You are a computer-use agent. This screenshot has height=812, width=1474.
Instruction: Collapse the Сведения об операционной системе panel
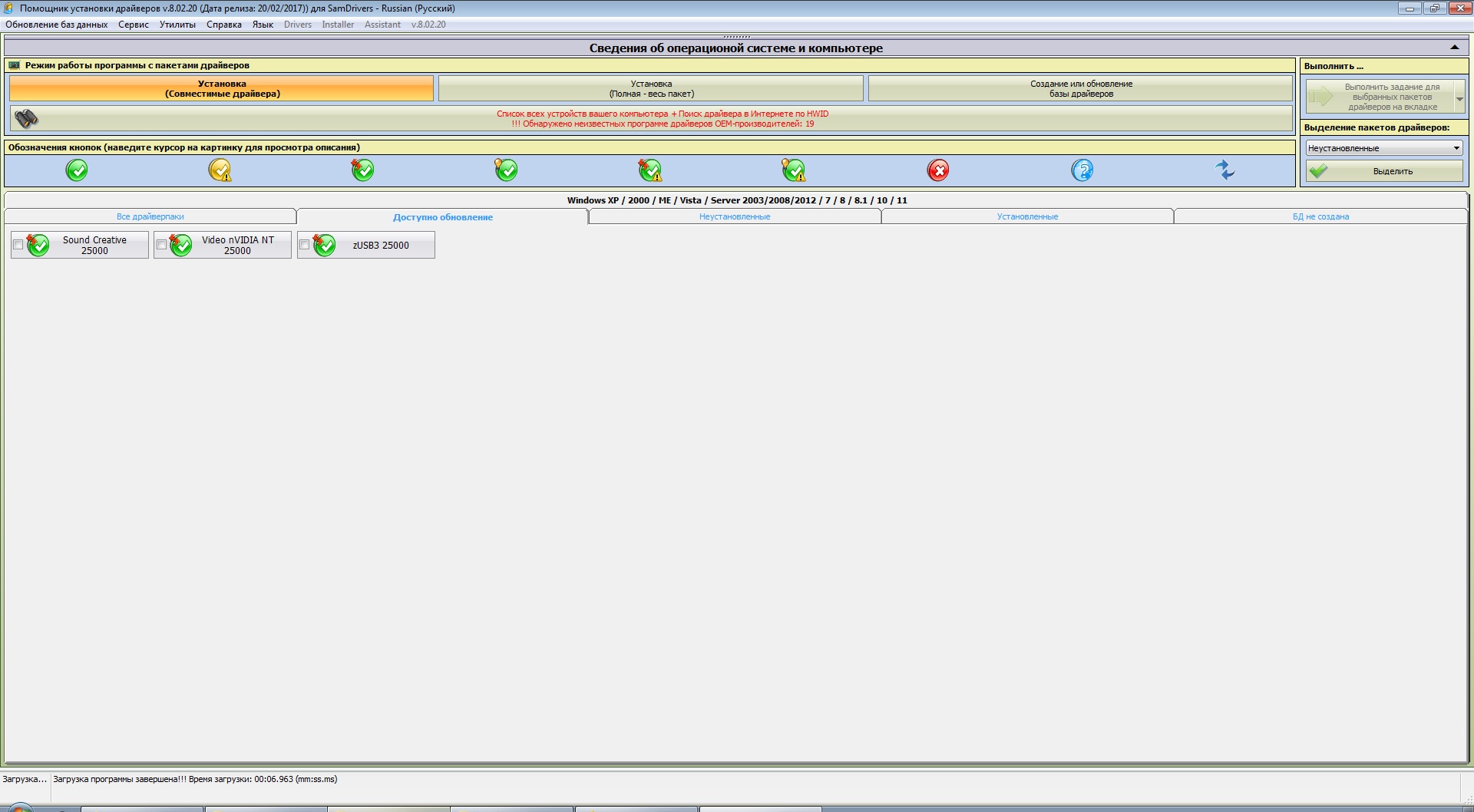1454,48
